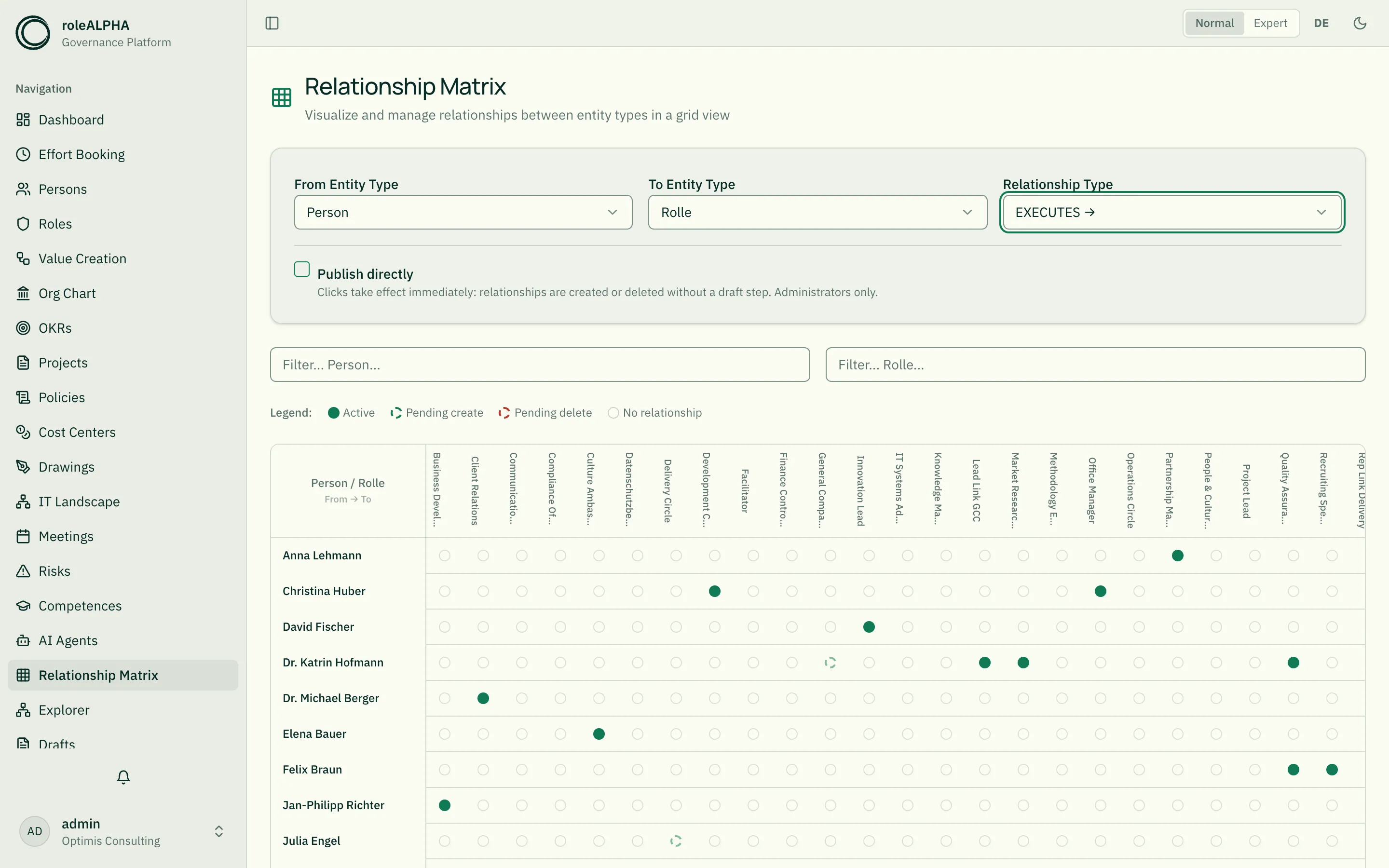1389x868 pixels.
Task: Toggle David Fischer's Innovation Lead relationship dot
Action: click(869, 627)
